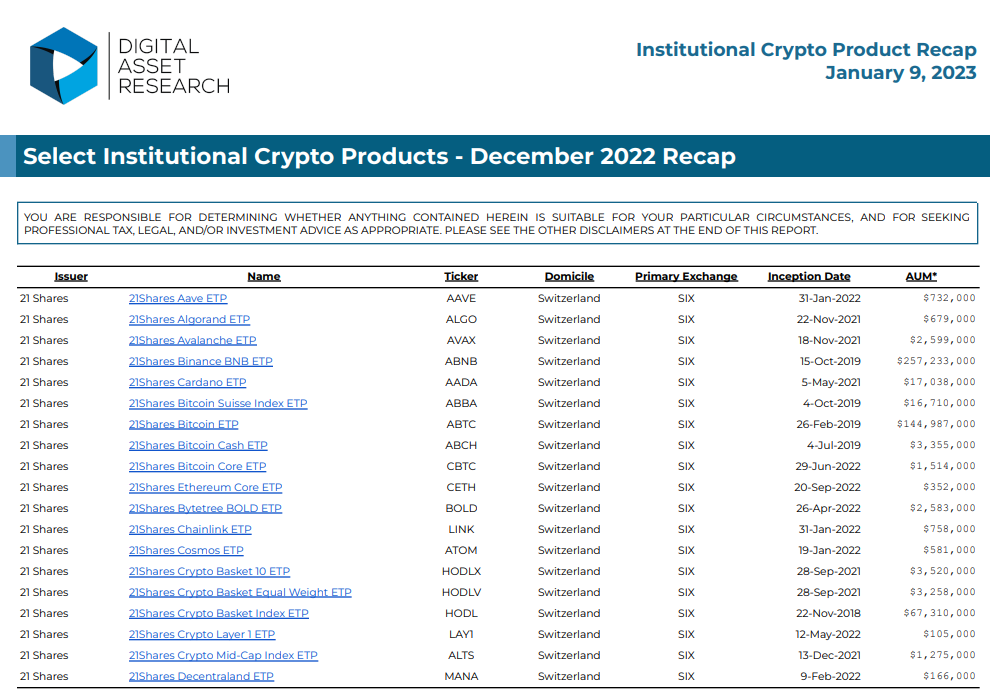Open the 21Shares Chainlink ETP link
Screen dimensions: 990x698
click(x=190, y=529)
